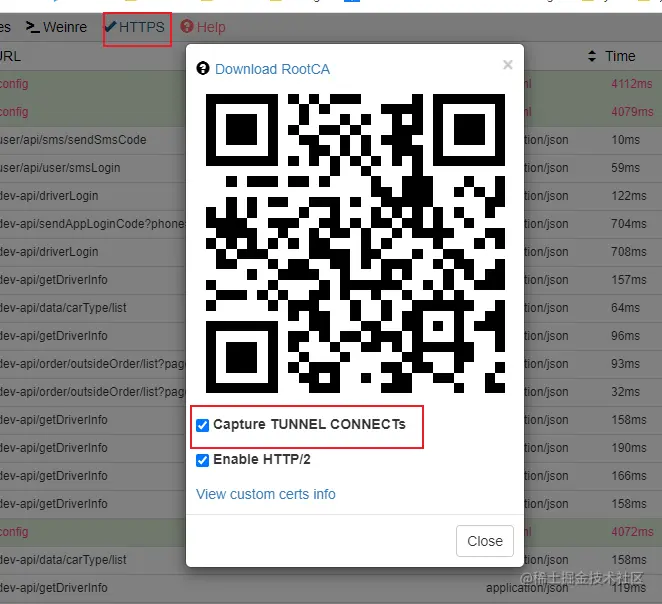Open the Weinre menu
This screenshot has height=604, width=662.
56,27
